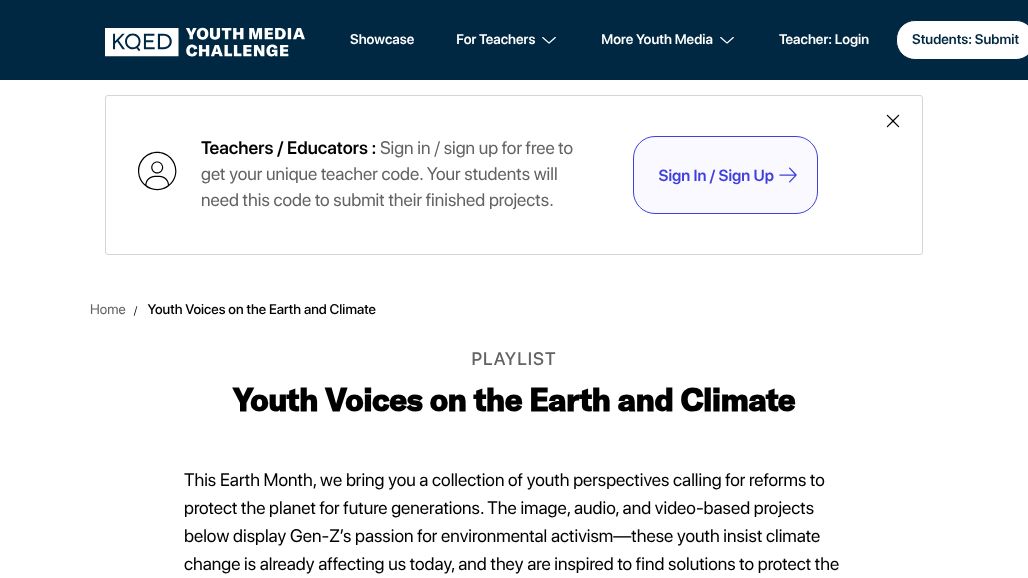Open the For Teachers menu
The image size is (1028, 578).
click(495, 40)
